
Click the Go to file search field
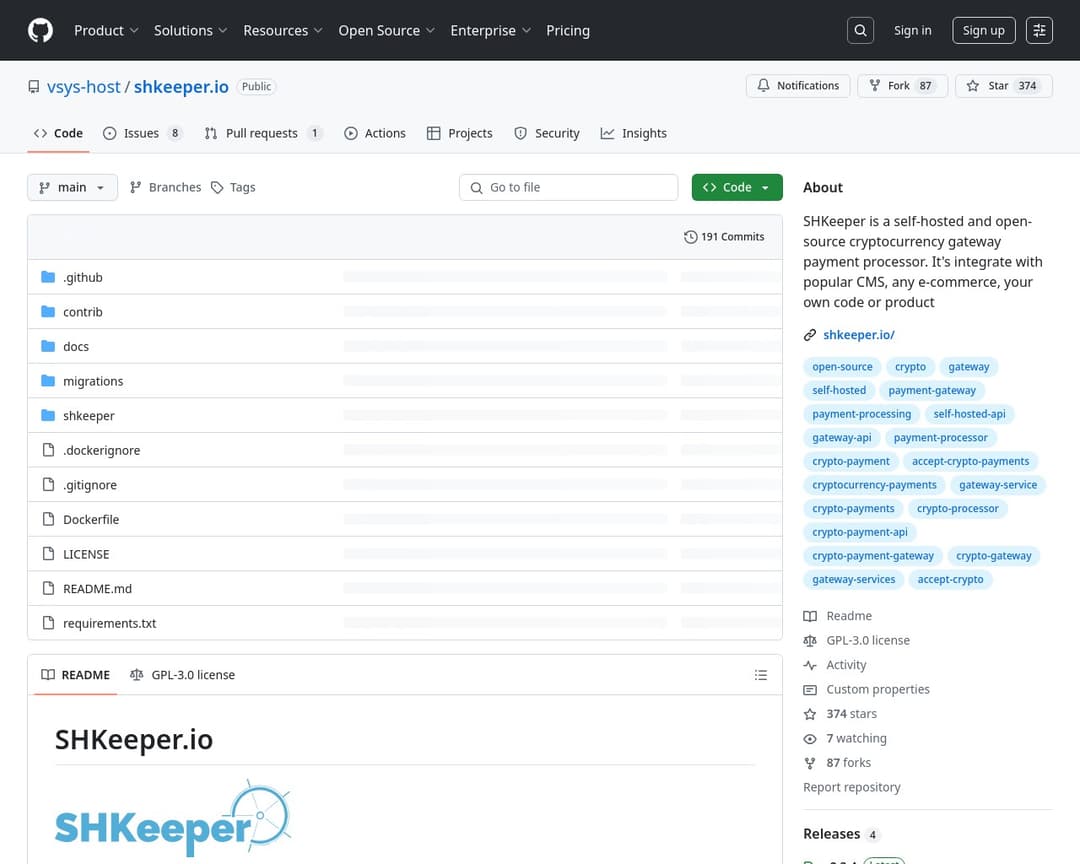click(568, 187)
